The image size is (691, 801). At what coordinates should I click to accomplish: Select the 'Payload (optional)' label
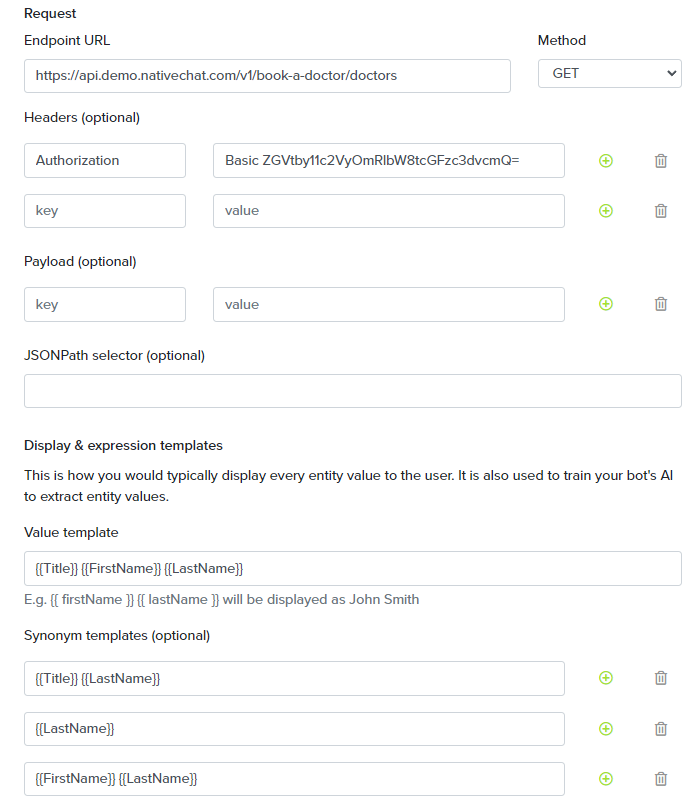pyautogui.click(x=80, y=262)
